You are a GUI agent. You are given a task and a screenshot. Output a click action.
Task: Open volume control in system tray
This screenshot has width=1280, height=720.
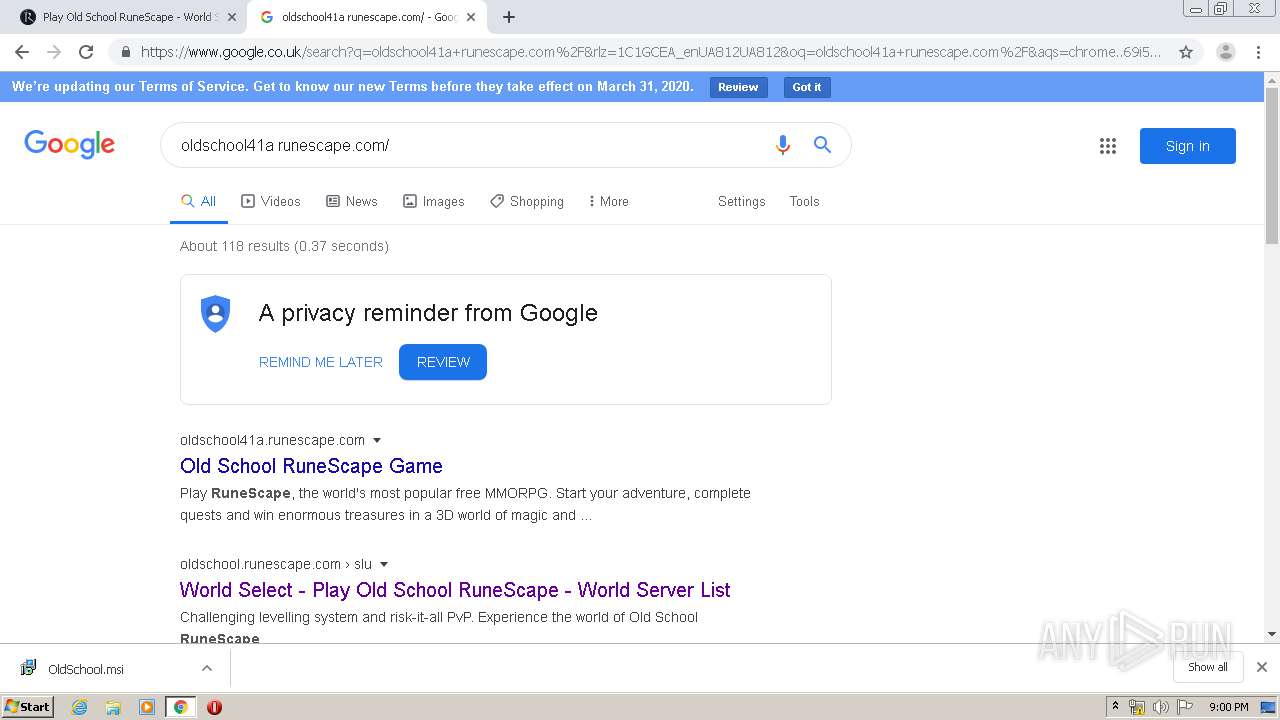(x=1160, y=707)
